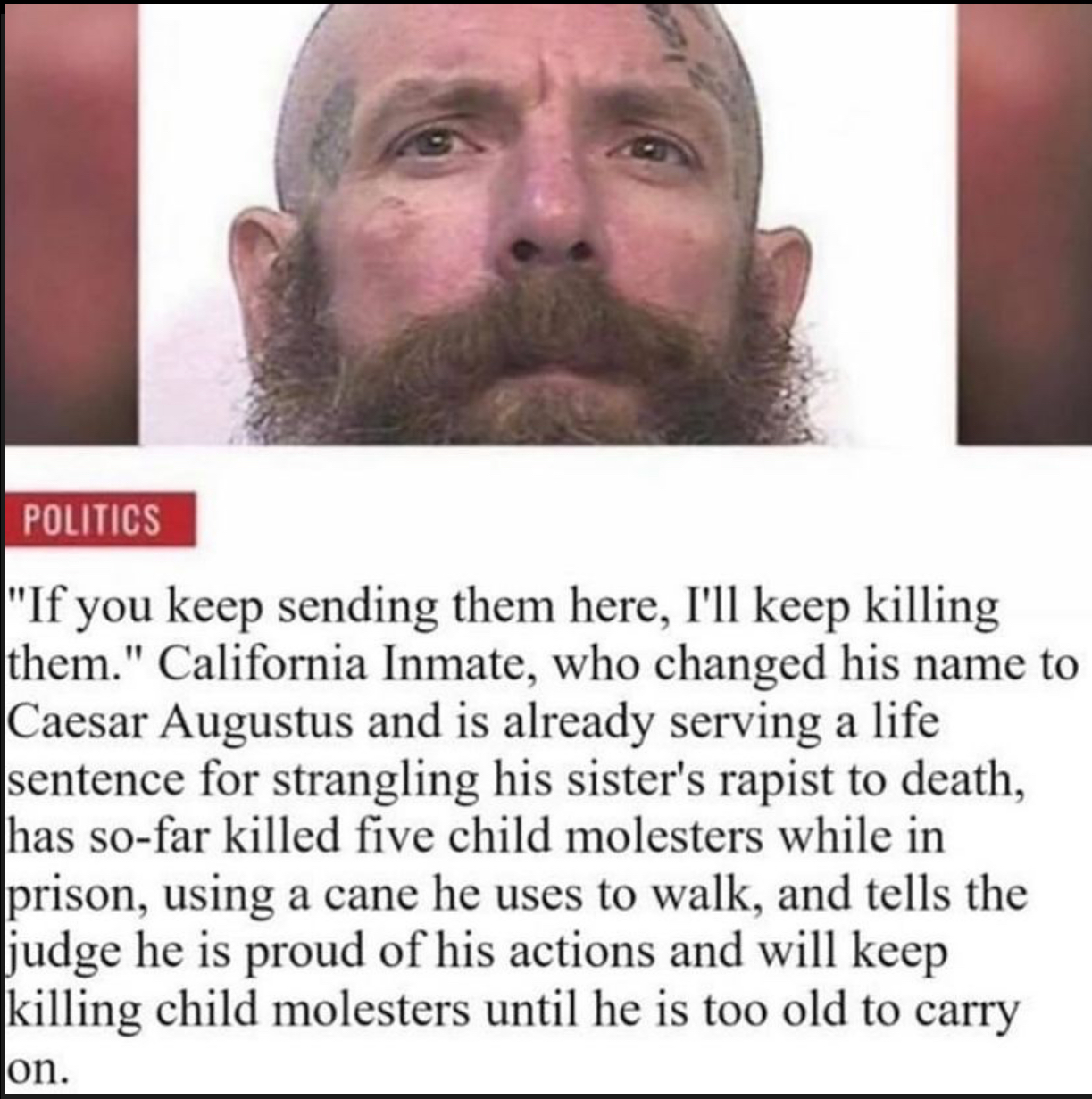Click the red POLITICS category tag
Image resolution: width=1092 pixels, height=1099 pixels.
[x=99, y=519]
